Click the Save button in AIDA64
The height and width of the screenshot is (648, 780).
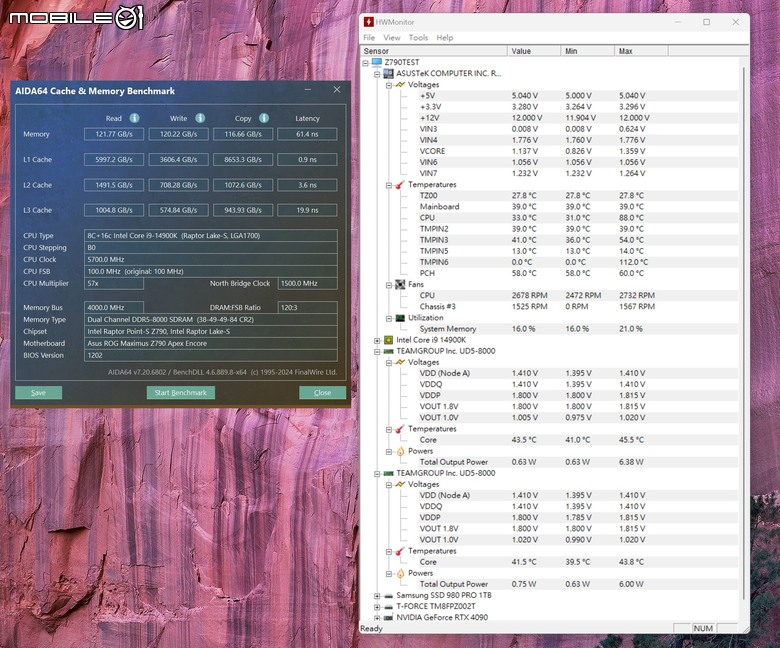tap(38, 392)
